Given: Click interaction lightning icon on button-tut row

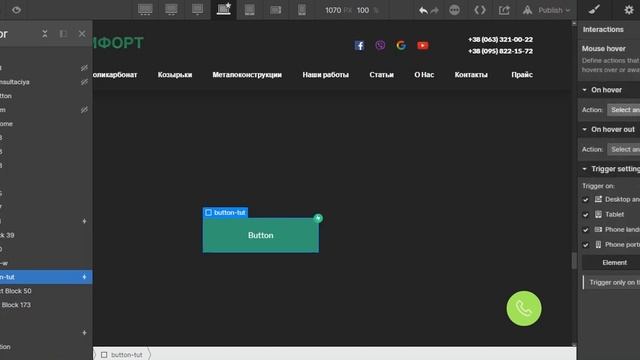Looking at the screenshot, I should (x=84, y=277).
